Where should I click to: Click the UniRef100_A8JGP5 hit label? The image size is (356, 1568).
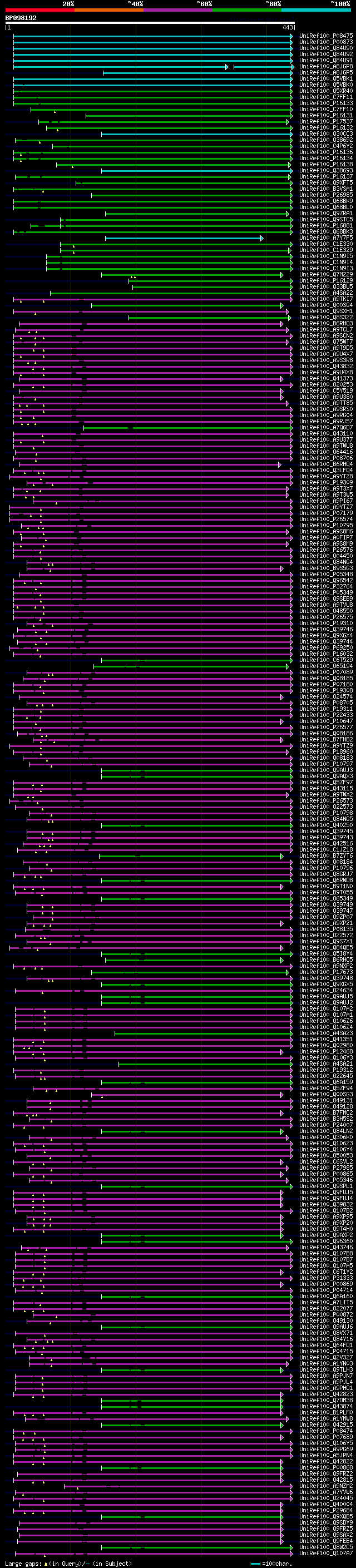[x=325, y=72]
